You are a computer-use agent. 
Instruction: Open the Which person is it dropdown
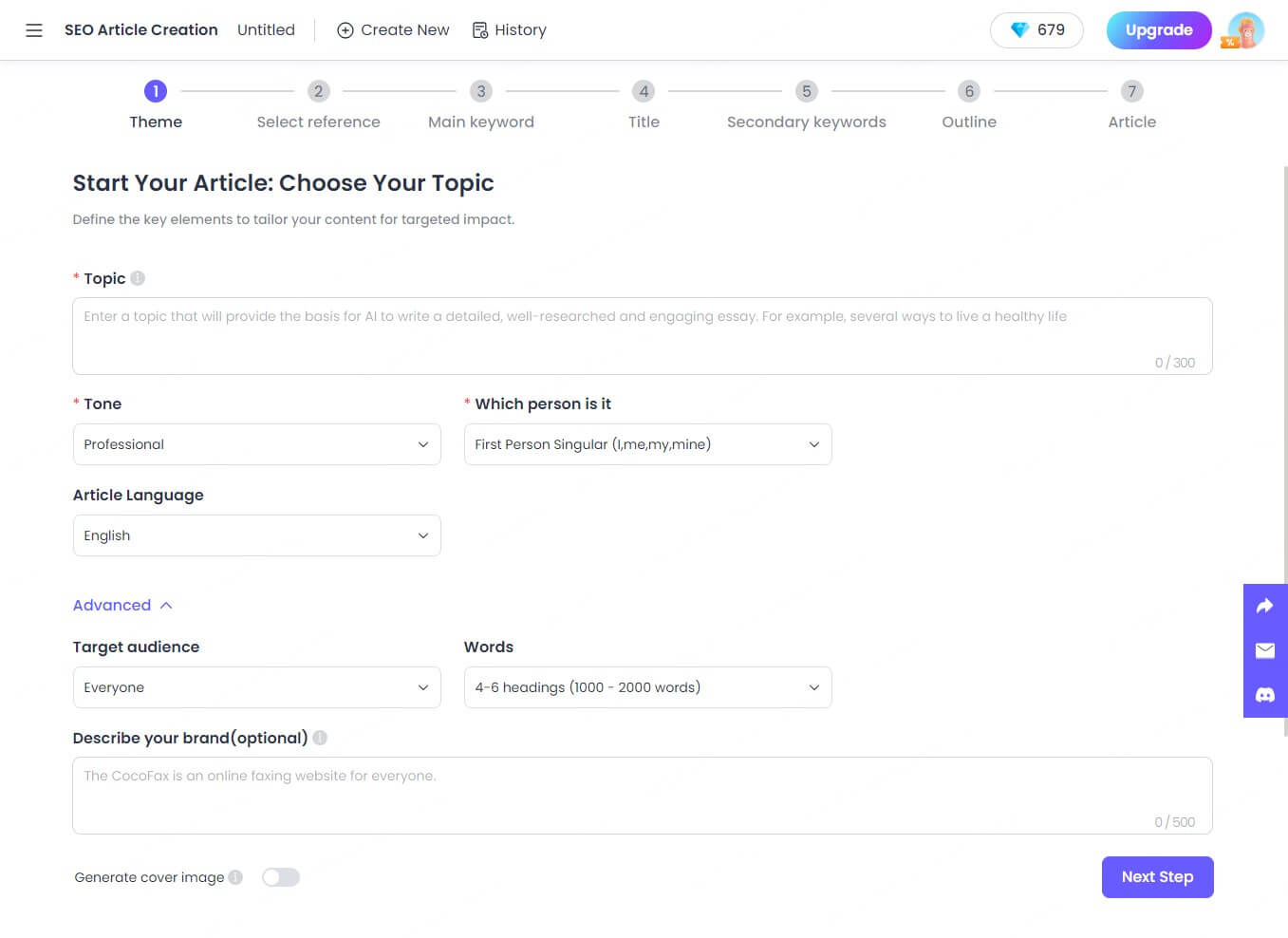click(647, 444)
